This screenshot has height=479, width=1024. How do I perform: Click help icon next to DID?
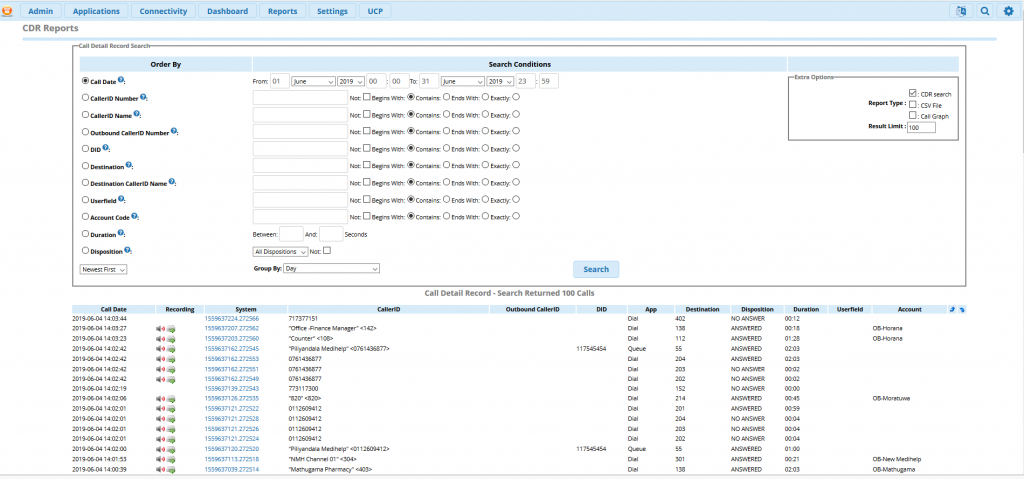[106, 148]
